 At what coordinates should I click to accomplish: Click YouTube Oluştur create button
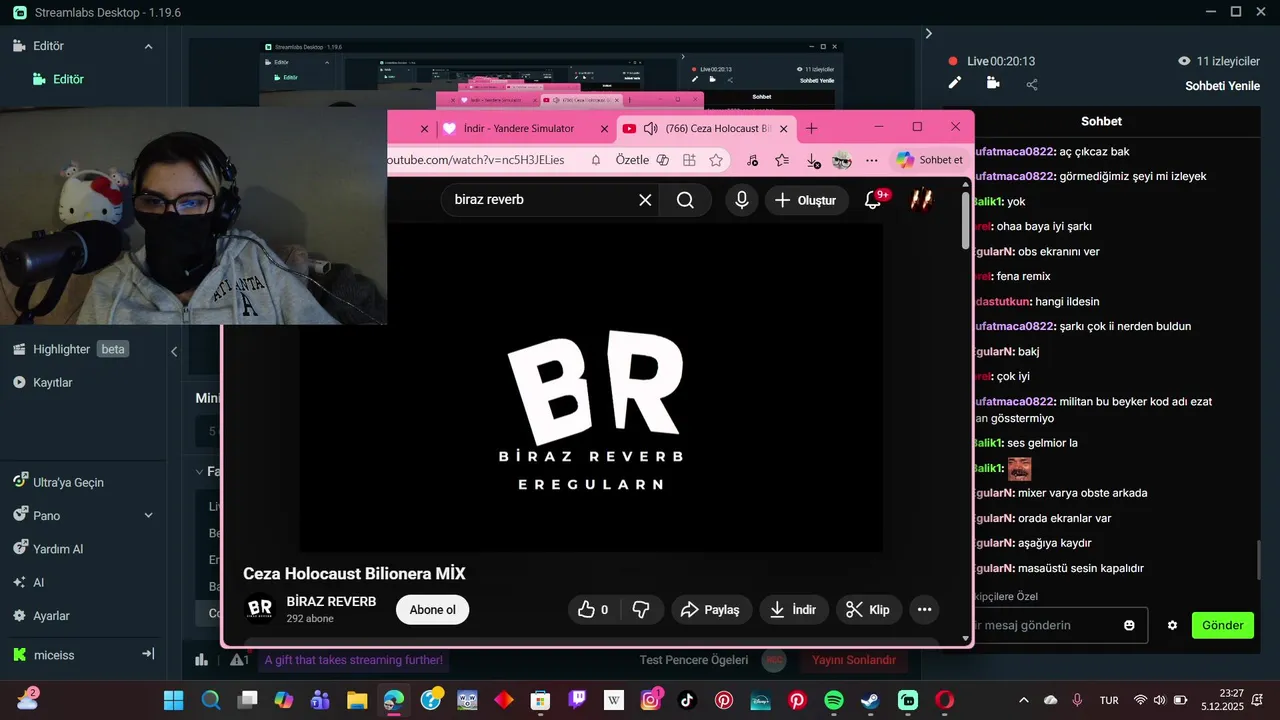806,200
